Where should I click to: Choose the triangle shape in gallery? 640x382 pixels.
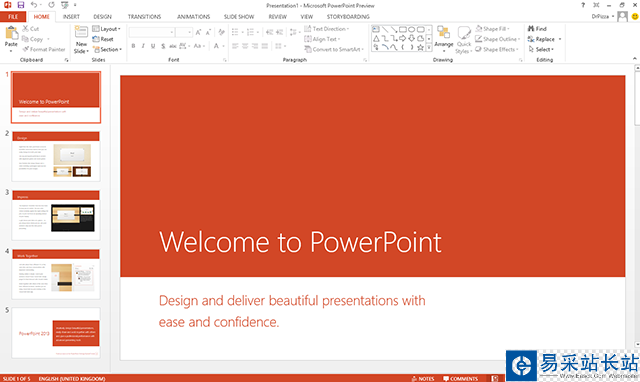376,38
